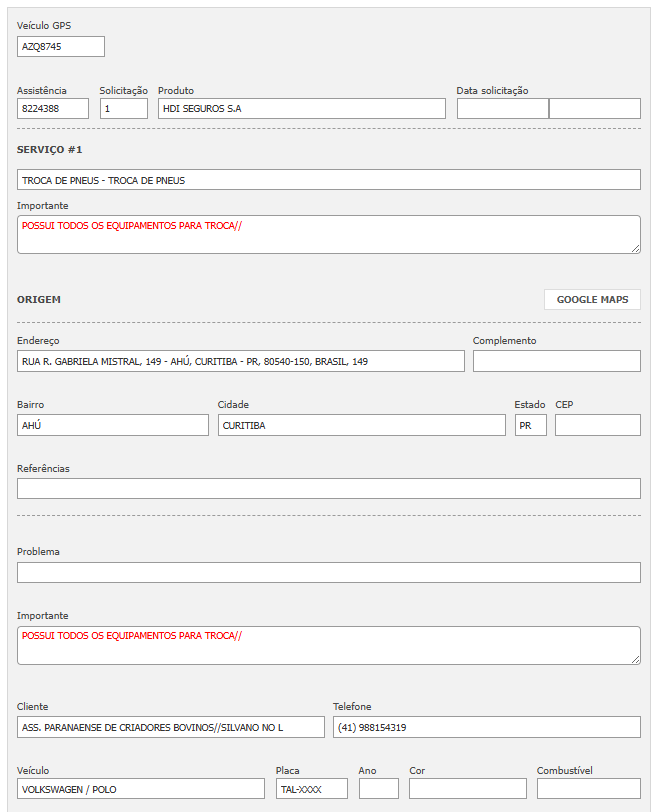Select the empty CEP input
Image resolution: width=668 pixels, height=812 pixels.
coord(597,425)
